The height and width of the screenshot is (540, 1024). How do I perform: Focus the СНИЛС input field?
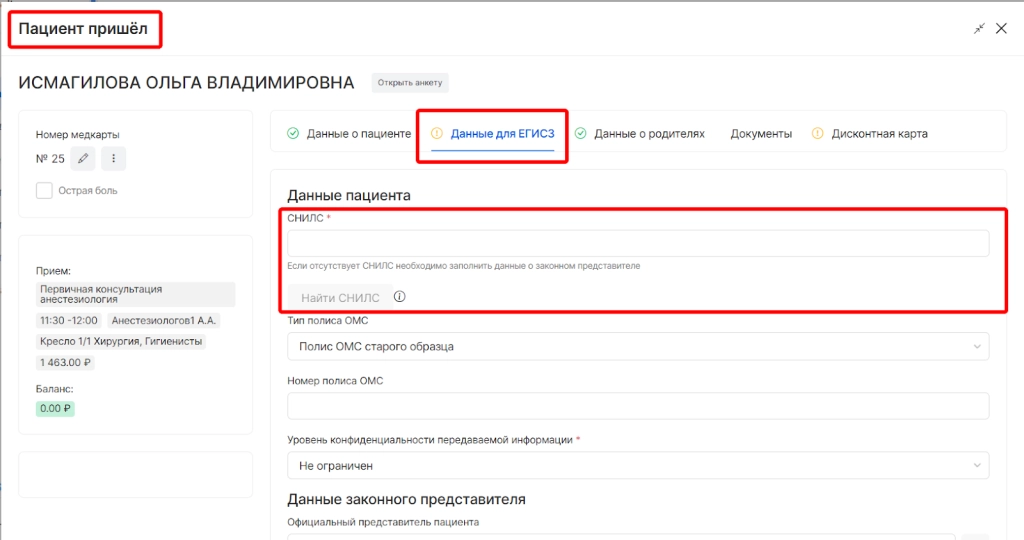tap(637, 243)
